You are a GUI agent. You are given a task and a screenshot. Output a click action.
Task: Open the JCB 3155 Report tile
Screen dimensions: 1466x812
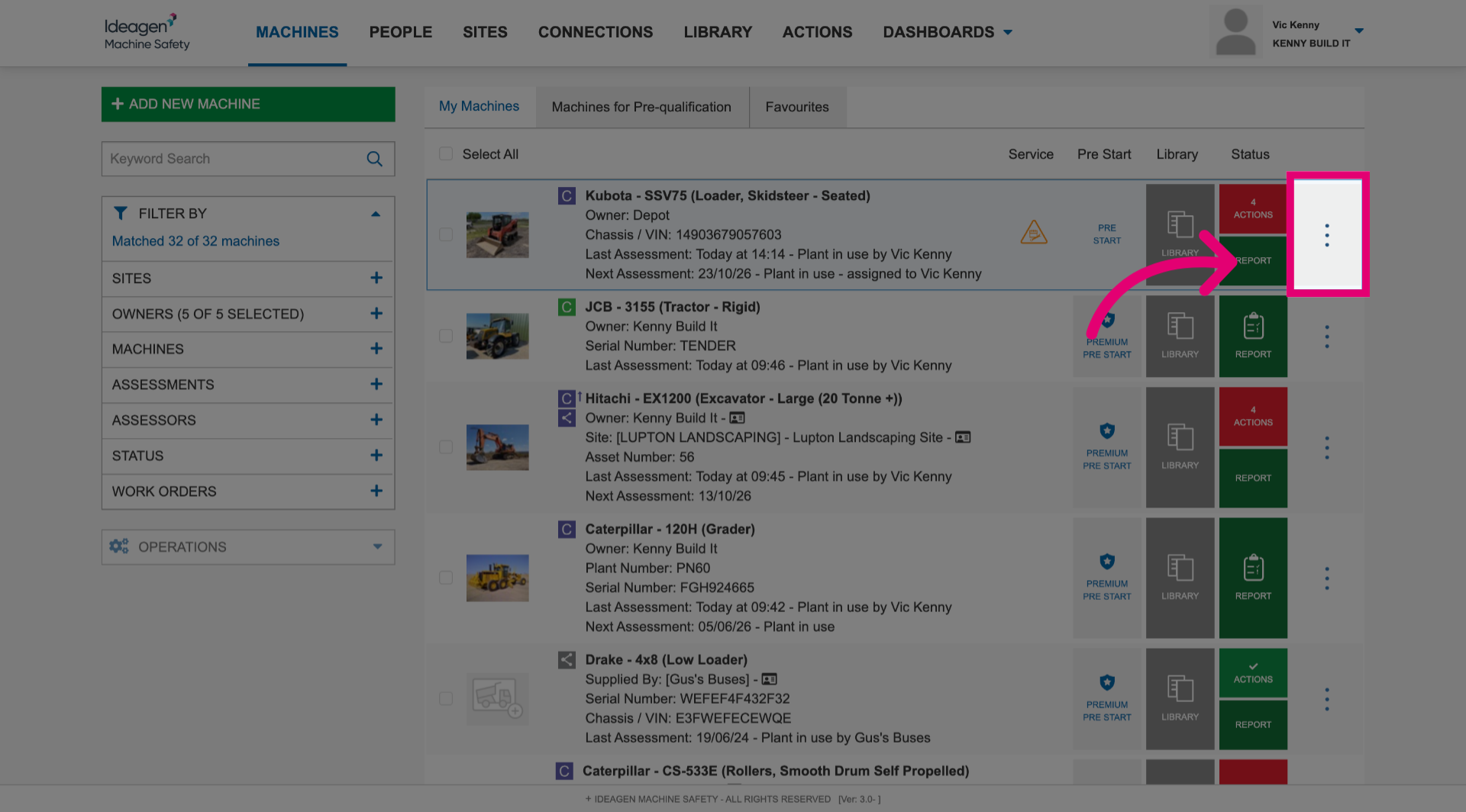point(1253,337)
